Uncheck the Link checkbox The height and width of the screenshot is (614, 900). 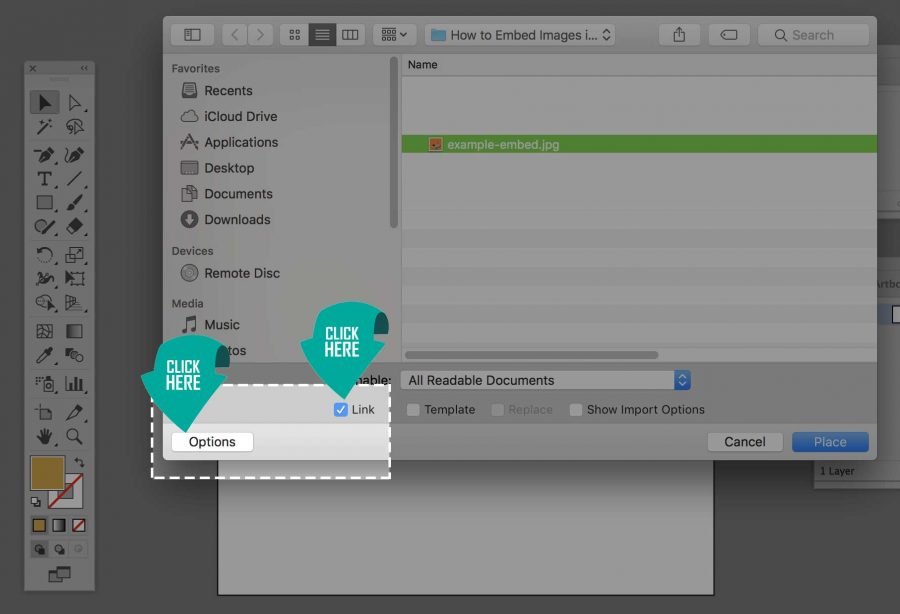pos(340,409)
